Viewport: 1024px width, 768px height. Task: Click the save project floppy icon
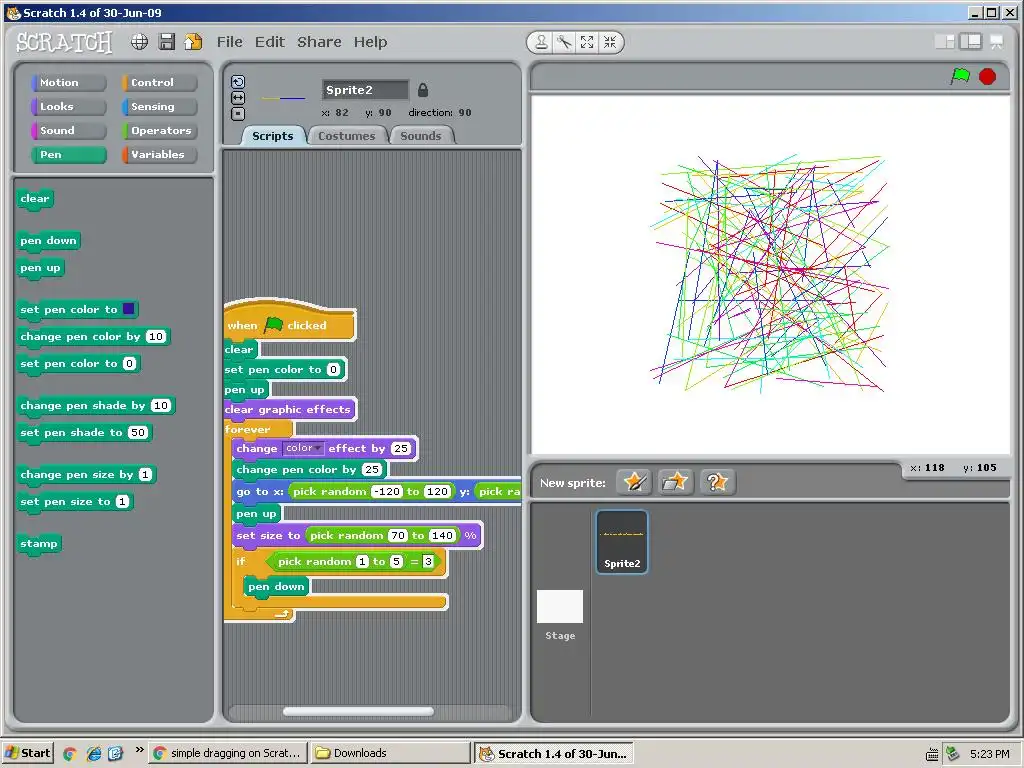pos(167,42)
